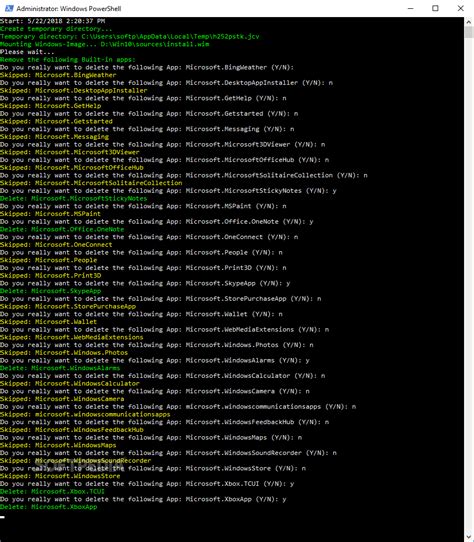The height and width of the screenshot is (542, 474).
Task: Click the prompt asking about Microsoft.SkypeApp
Action: point(145,283)
